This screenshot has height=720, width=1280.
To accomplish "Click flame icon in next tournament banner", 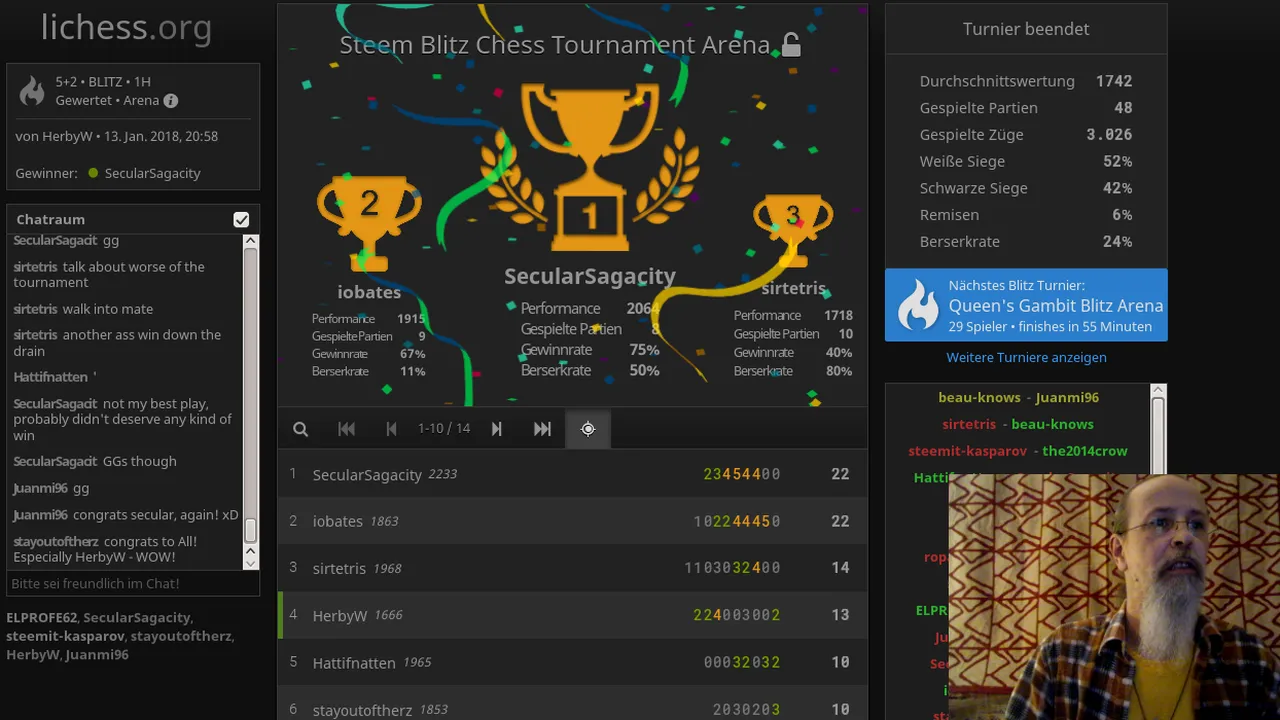I will 917,306.
